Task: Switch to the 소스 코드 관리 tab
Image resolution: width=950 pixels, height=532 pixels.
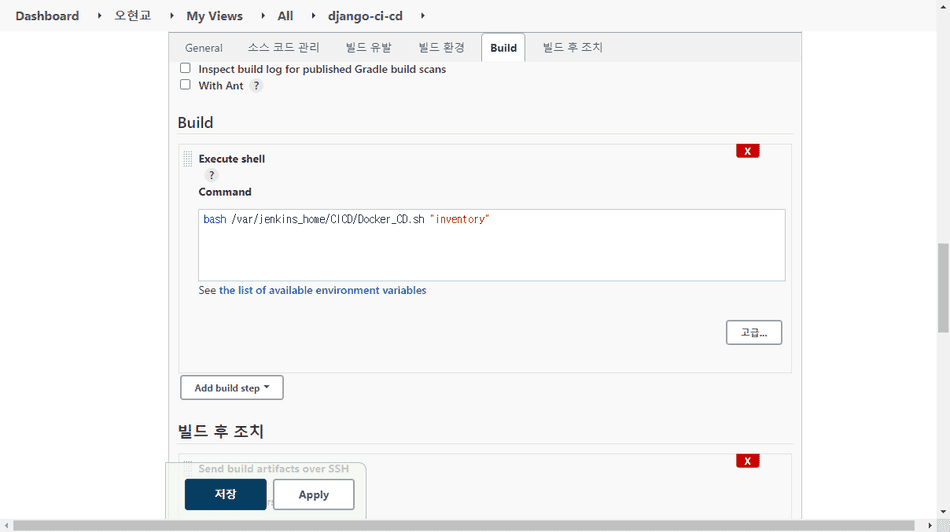Action: [x=283, y=47]
